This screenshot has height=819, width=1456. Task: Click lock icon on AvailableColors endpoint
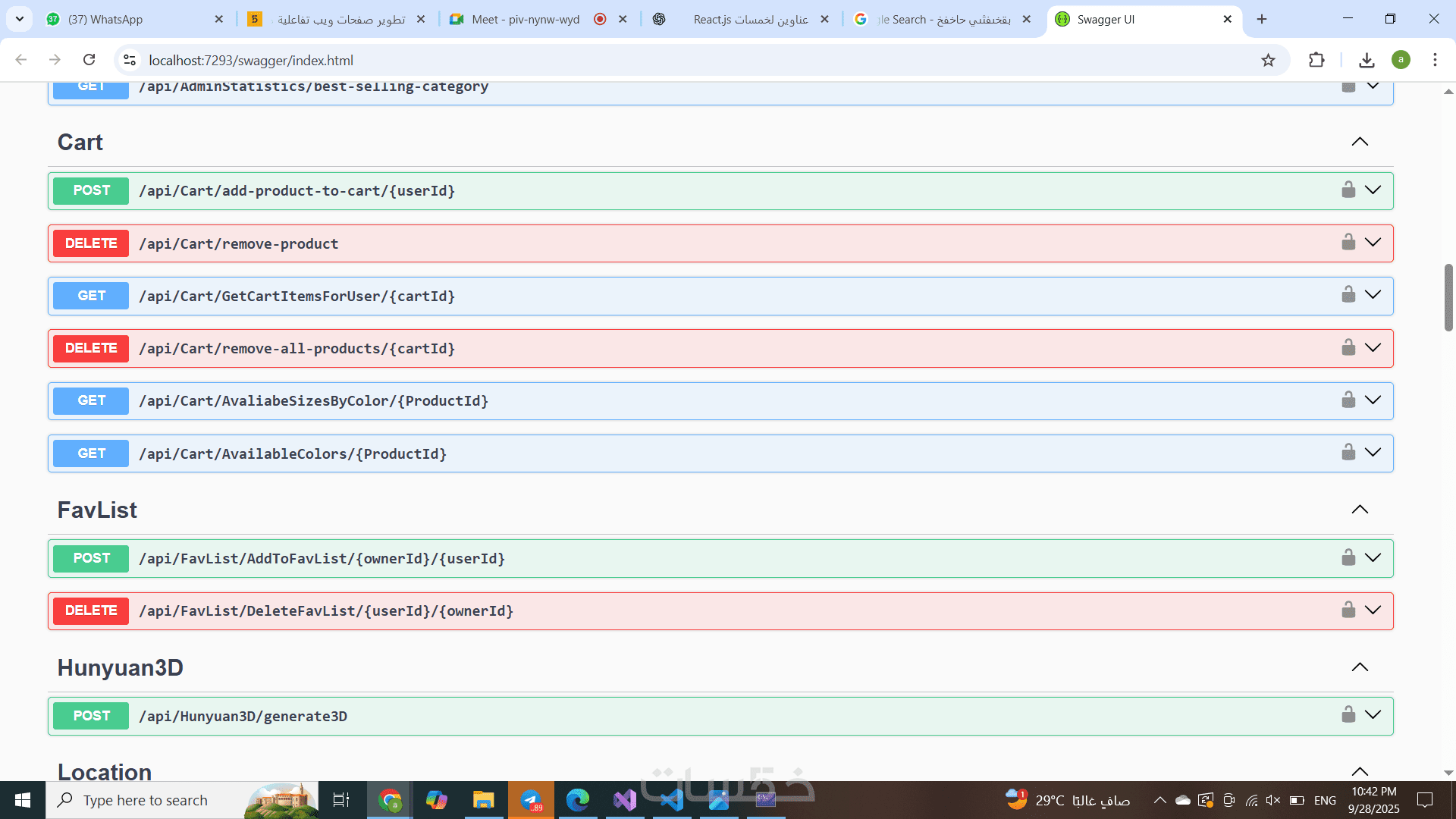tap(1348, 452)
